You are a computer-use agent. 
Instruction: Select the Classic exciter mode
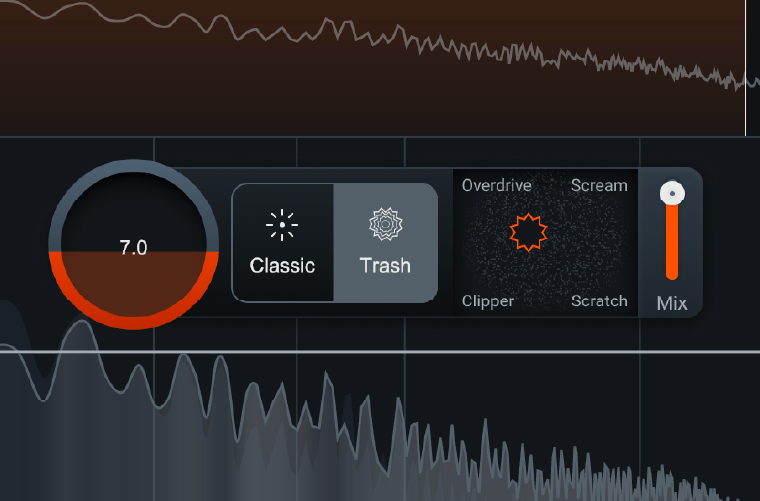[x=283, y=243]
